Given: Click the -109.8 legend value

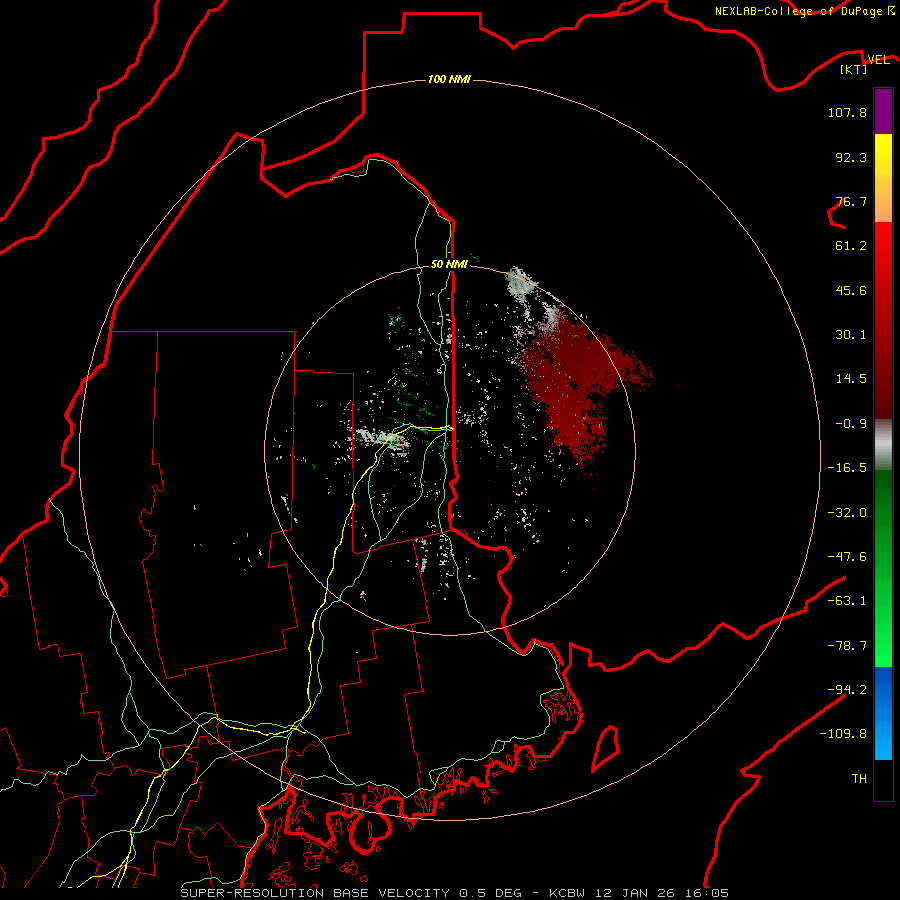Looking at the screenshot, I should click(843, 734).
